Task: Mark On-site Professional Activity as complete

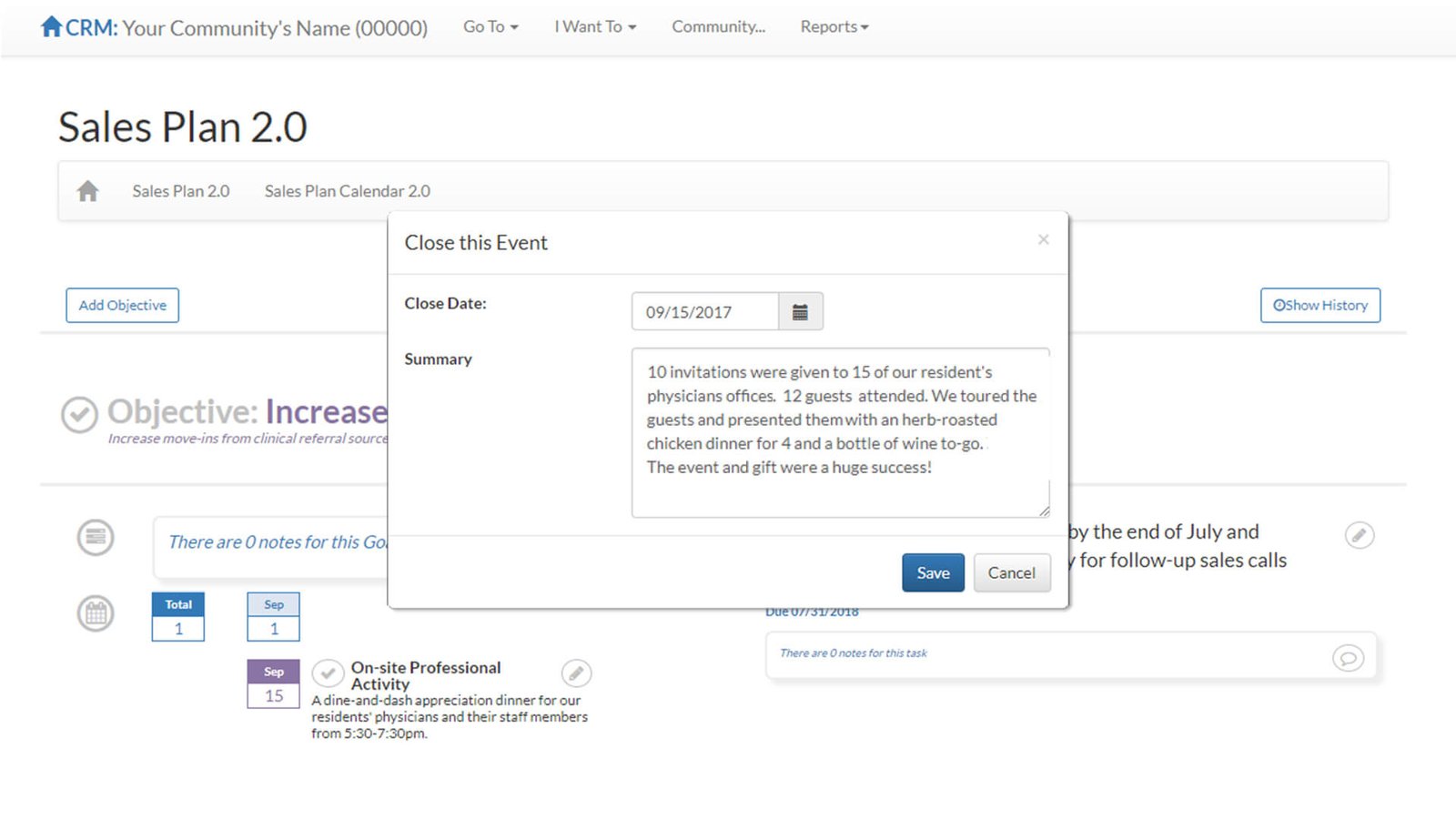Action: click(328, 673)
